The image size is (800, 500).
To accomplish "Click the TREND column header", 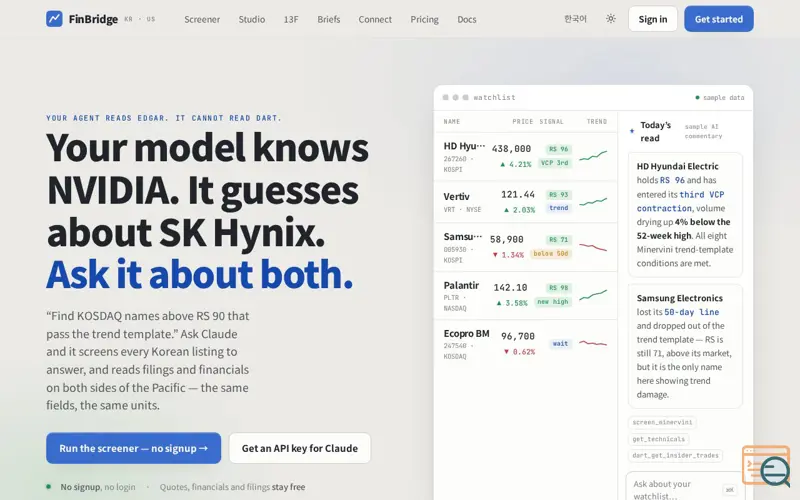I will point(597,122).
